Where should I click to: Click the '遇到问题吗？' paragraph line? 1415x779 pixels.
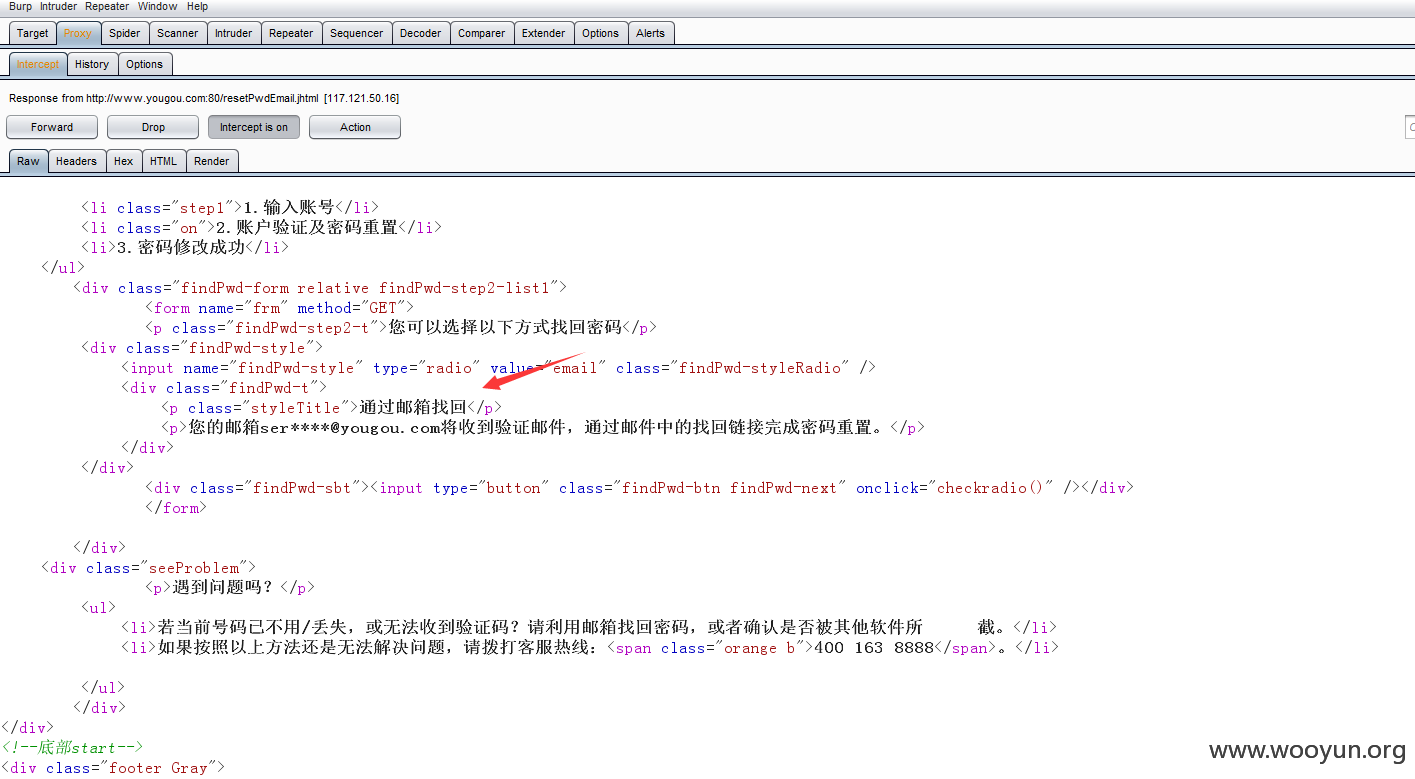click(230, 588)
